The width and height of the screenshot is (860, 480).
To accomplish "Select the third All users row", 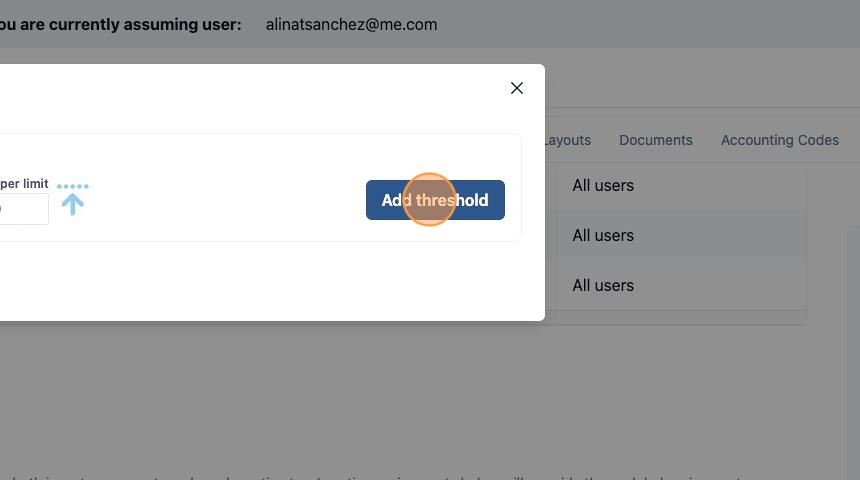I will click(x=681, y=285).
